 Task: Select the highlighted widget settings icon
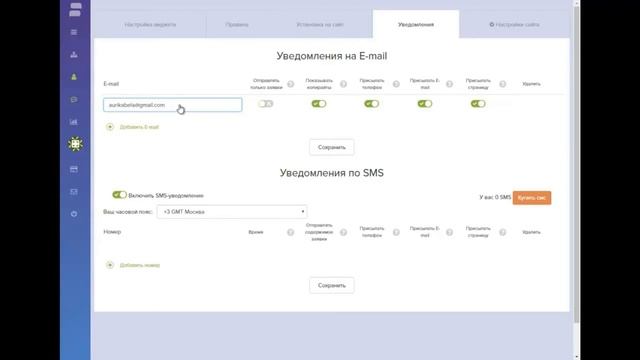click(x=75, y=144)
